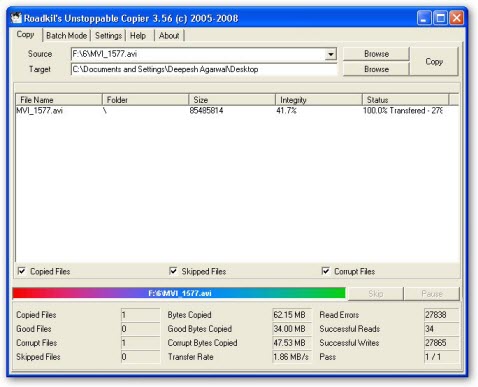Click the status 100.0% Transfered cell
This screenshot has width=478, height=387.
[x=403, y=111]
